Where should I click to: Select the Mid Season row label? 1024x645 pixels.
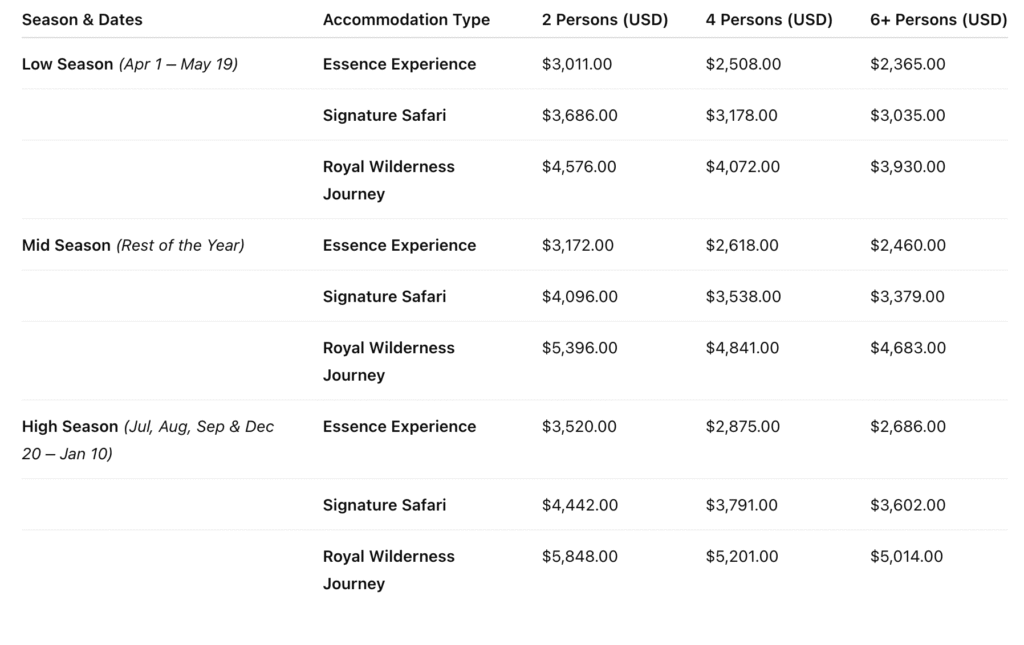pos(133,245)
